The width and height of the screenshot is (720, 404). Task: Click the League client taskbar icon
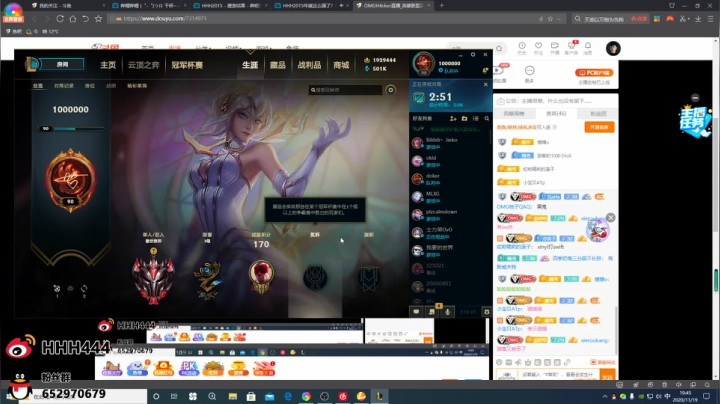(379, 396)
